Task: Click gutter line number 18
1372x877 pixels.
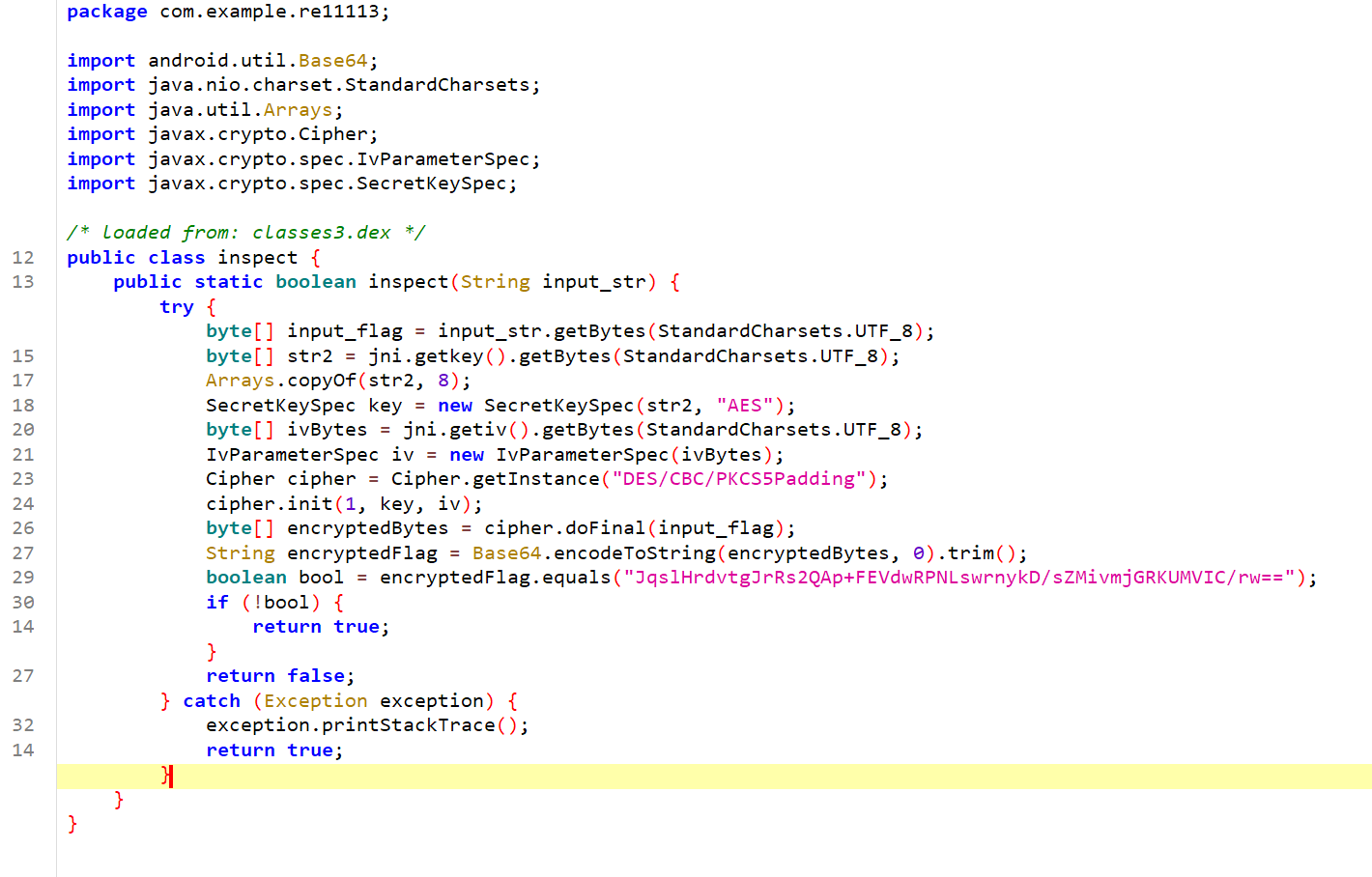Action: tap(23, 406)
